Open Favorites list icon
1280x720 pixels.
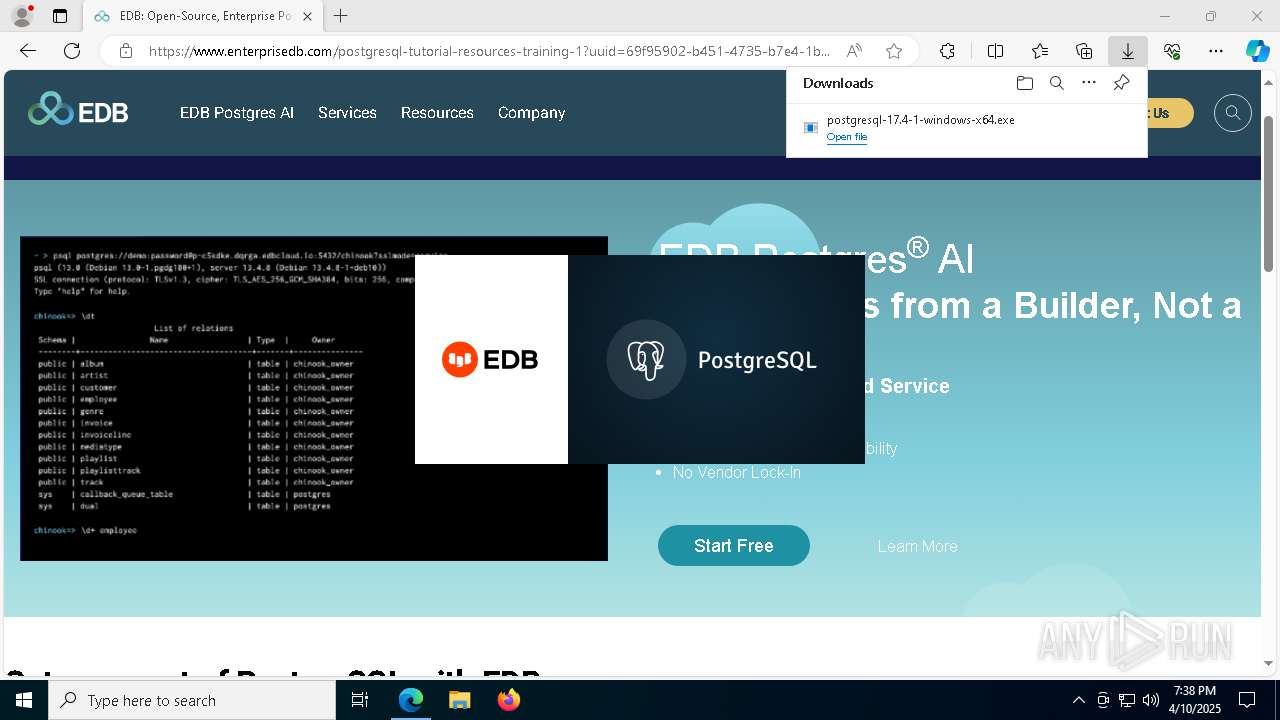pos(1040,51)
